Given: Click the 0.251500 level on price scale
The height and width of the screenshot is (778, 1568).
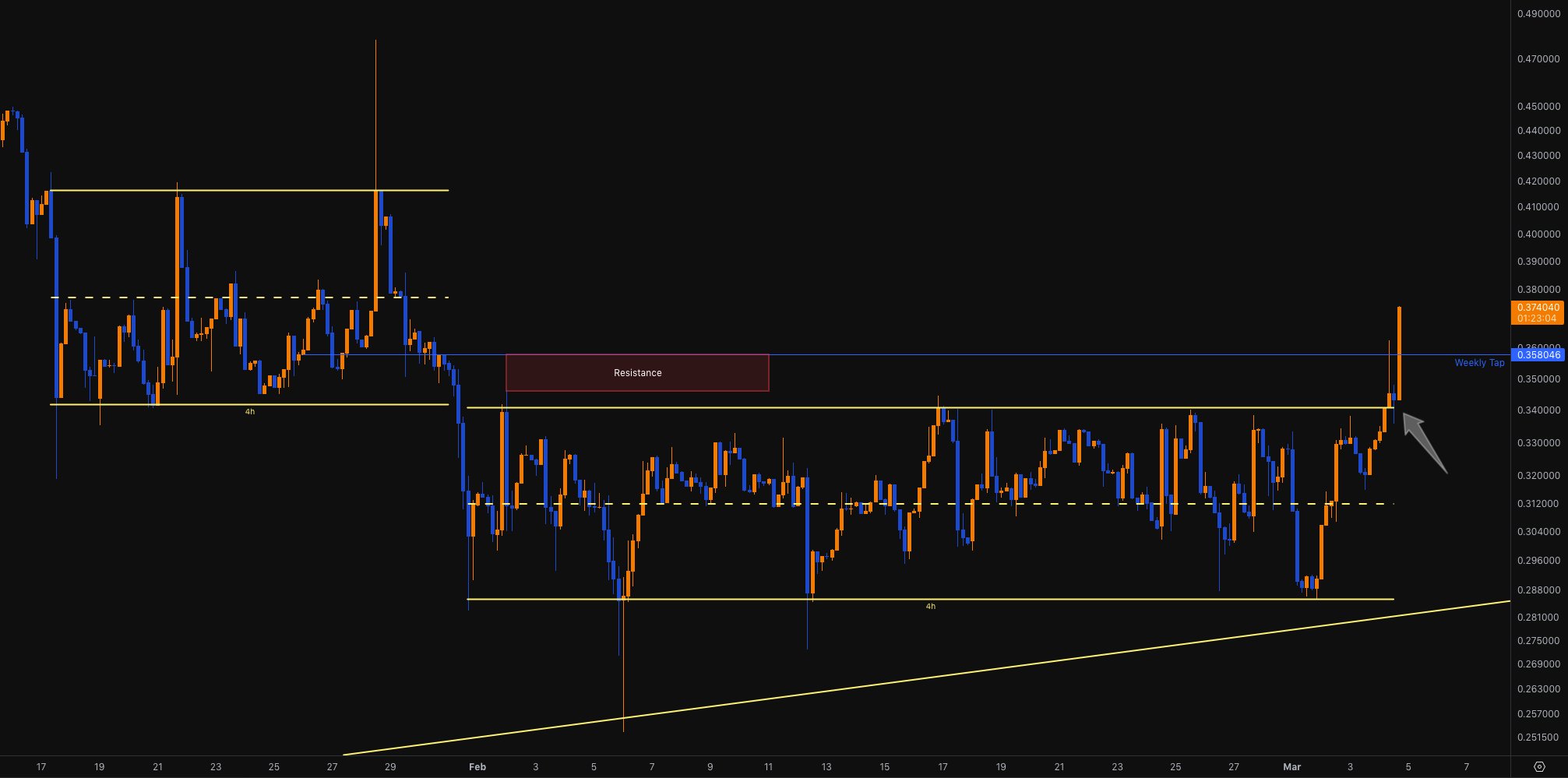Looking at the screenshot, I should (1538, 738).
